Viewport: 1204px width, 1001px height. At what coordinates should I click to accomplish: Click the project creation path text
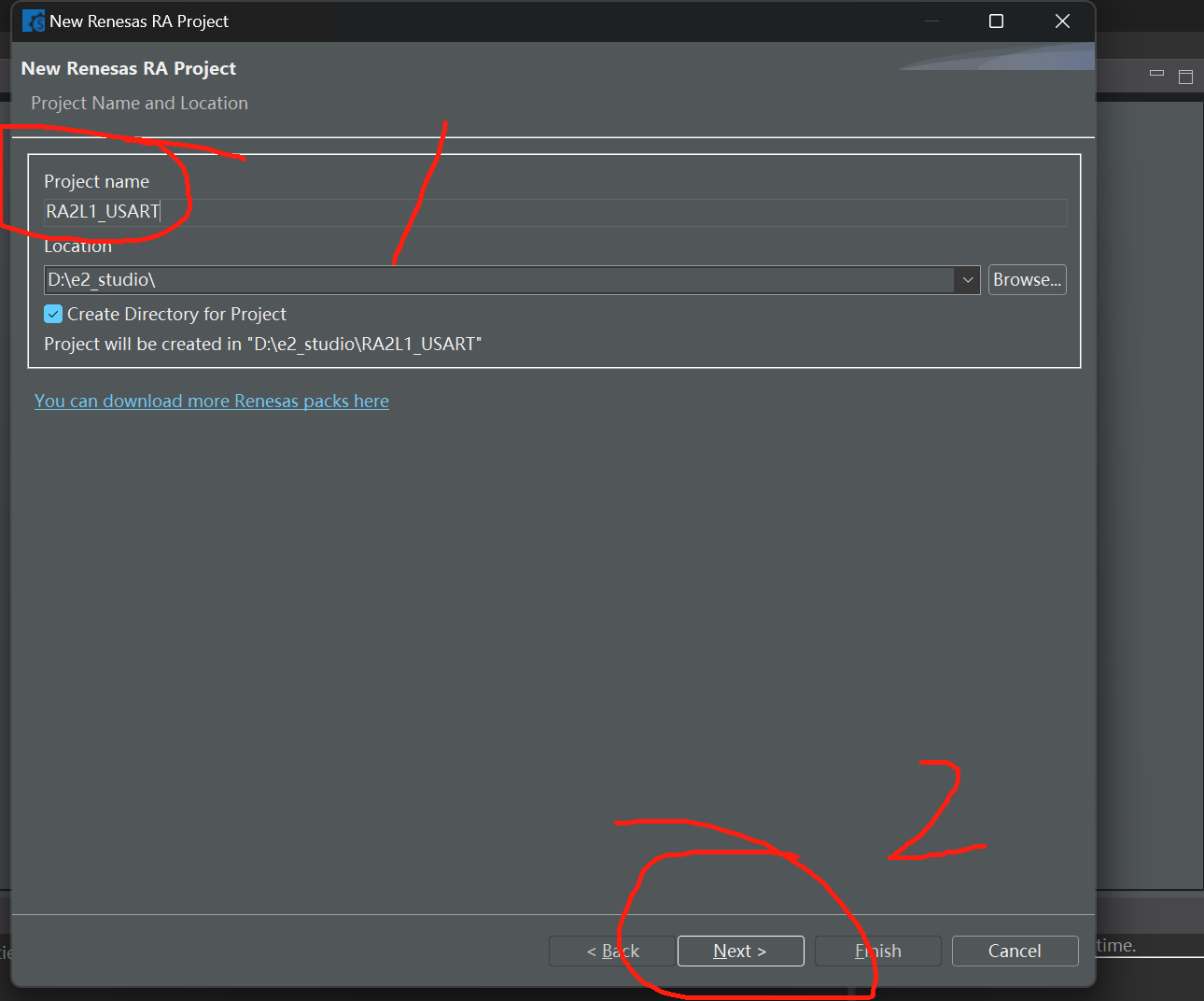[x=263, y=345]
